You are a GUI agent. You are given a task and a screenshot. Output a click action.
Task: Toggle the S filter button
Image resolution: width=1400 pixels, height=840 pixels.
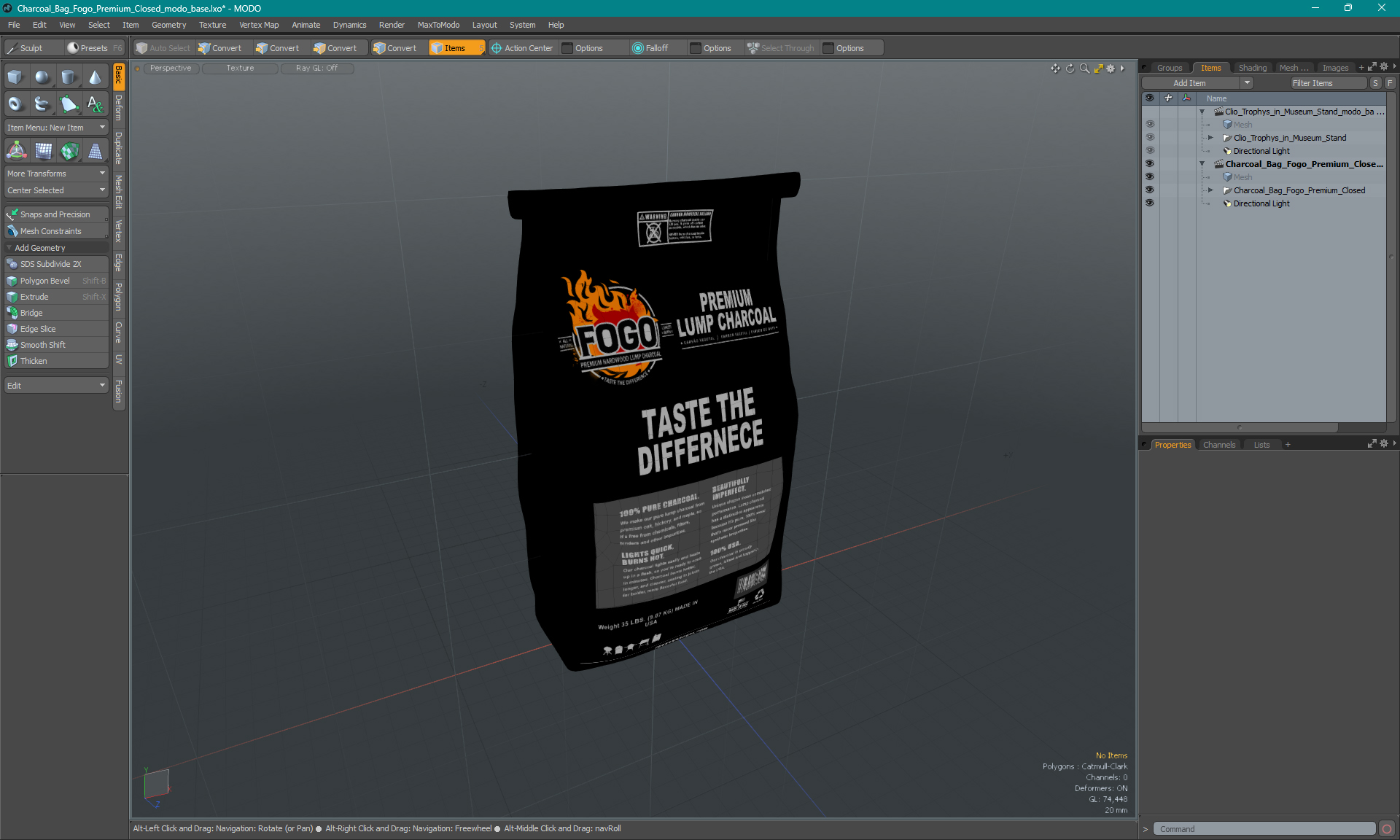1376,83
